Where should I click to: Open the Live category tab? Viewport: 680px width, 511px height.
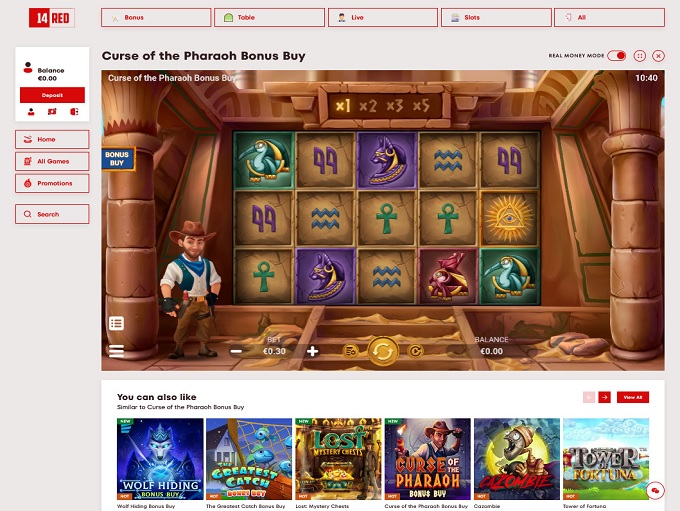(x=383, y=17)
